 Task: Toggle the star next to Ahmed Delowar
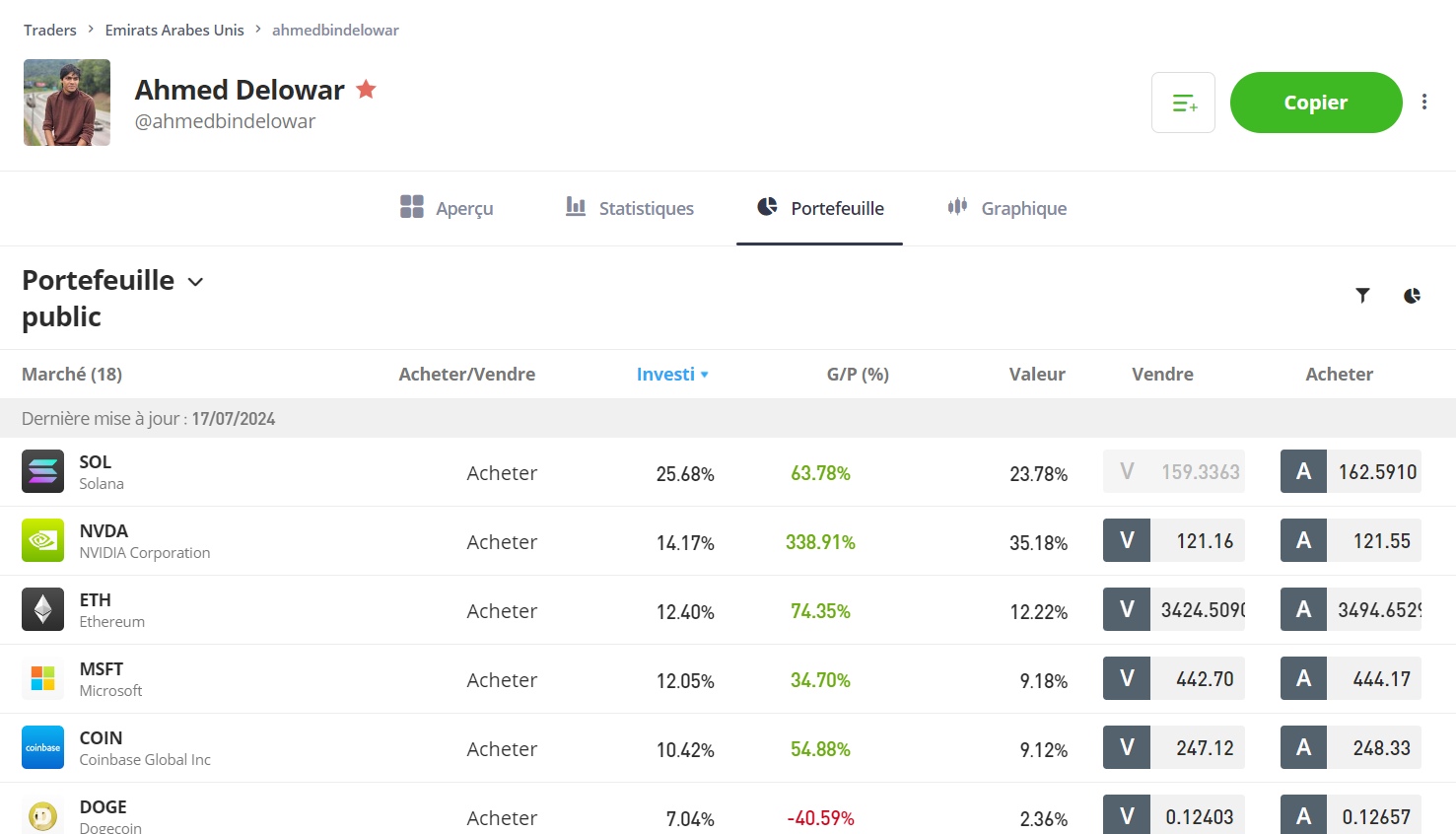pos(366,89)
